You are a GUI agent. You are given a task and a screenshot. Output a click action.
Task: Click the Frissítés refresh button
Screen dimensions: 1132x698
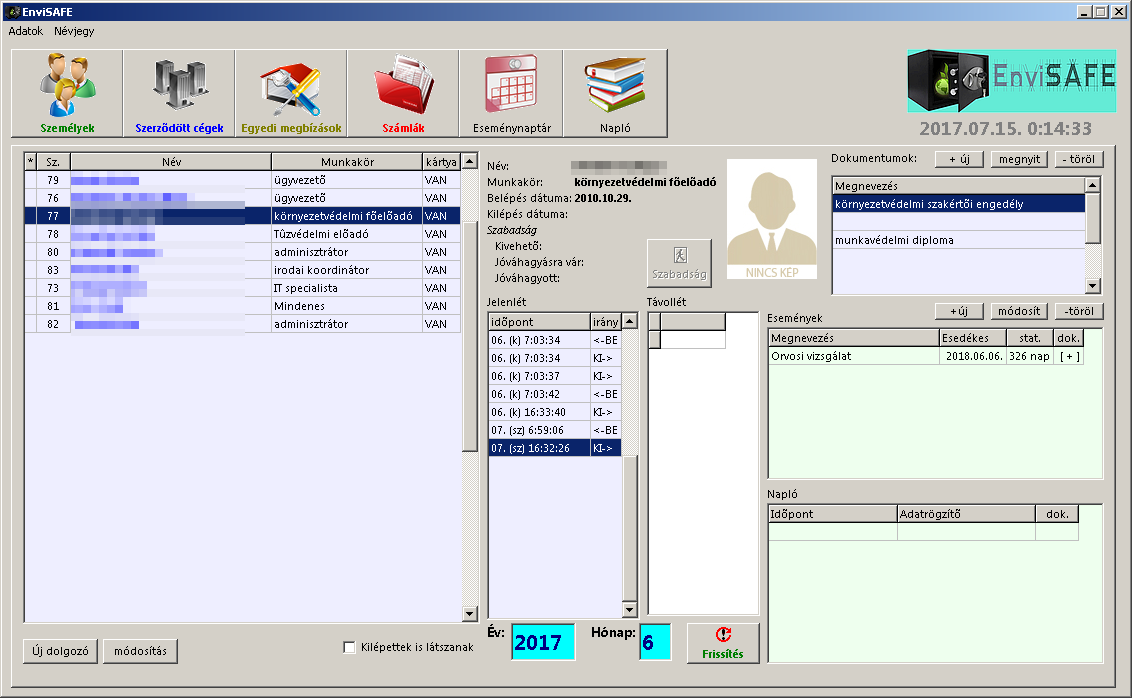(x=723, y=642)
